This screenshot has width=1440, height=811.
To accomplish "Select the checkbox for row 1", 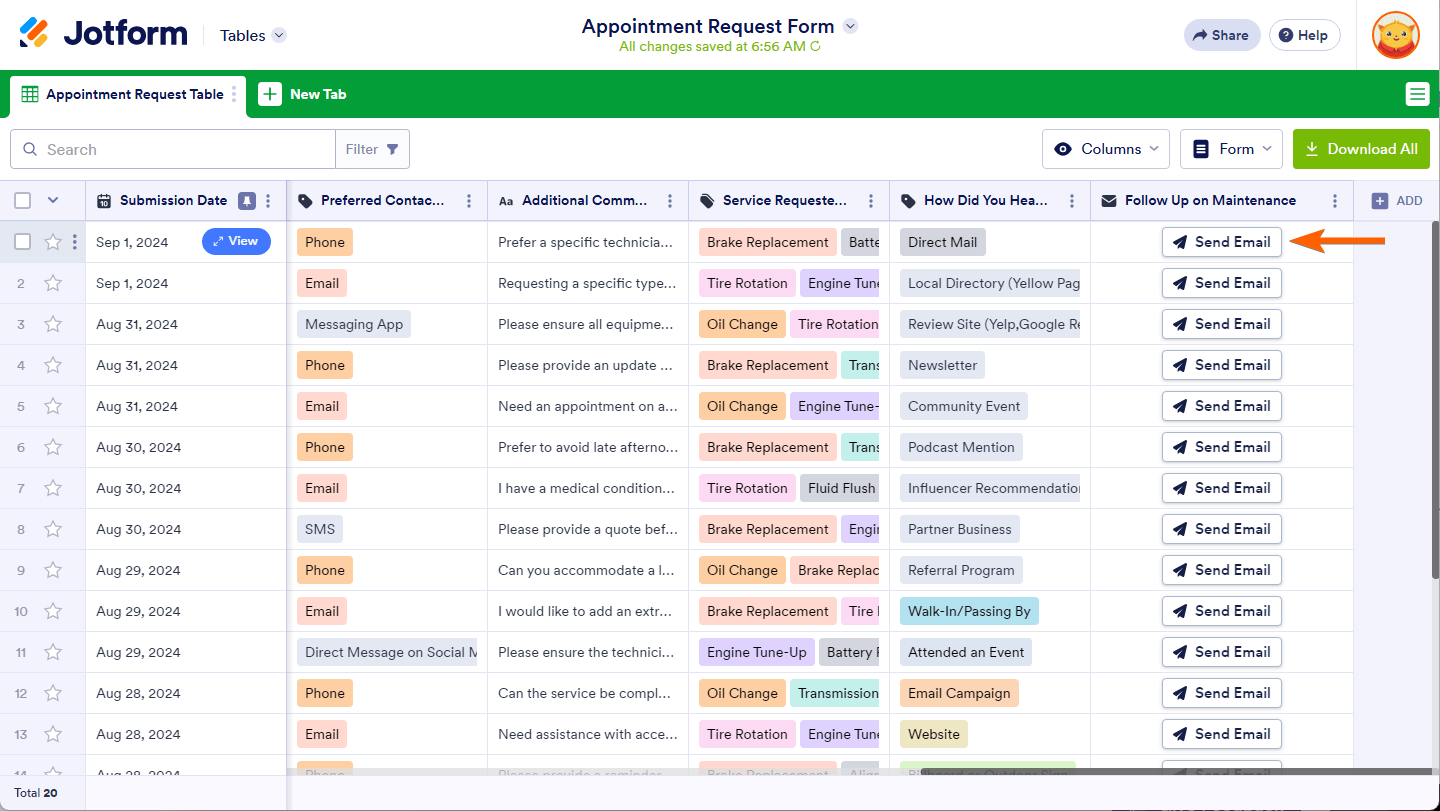I will (x=23, y=242).
